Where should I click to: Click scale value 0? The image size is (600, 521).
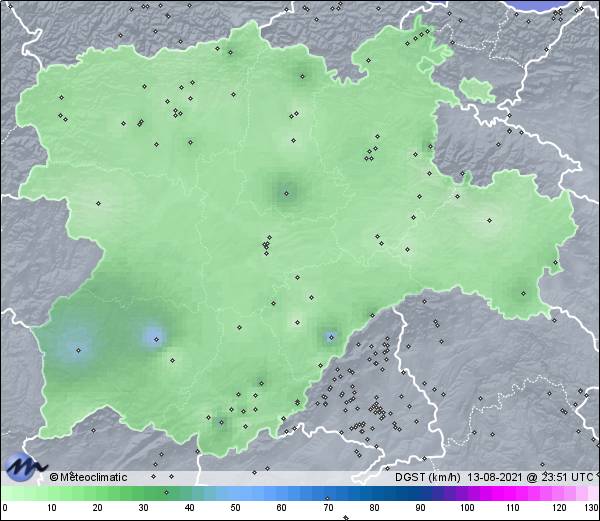[x=5, y=508]
